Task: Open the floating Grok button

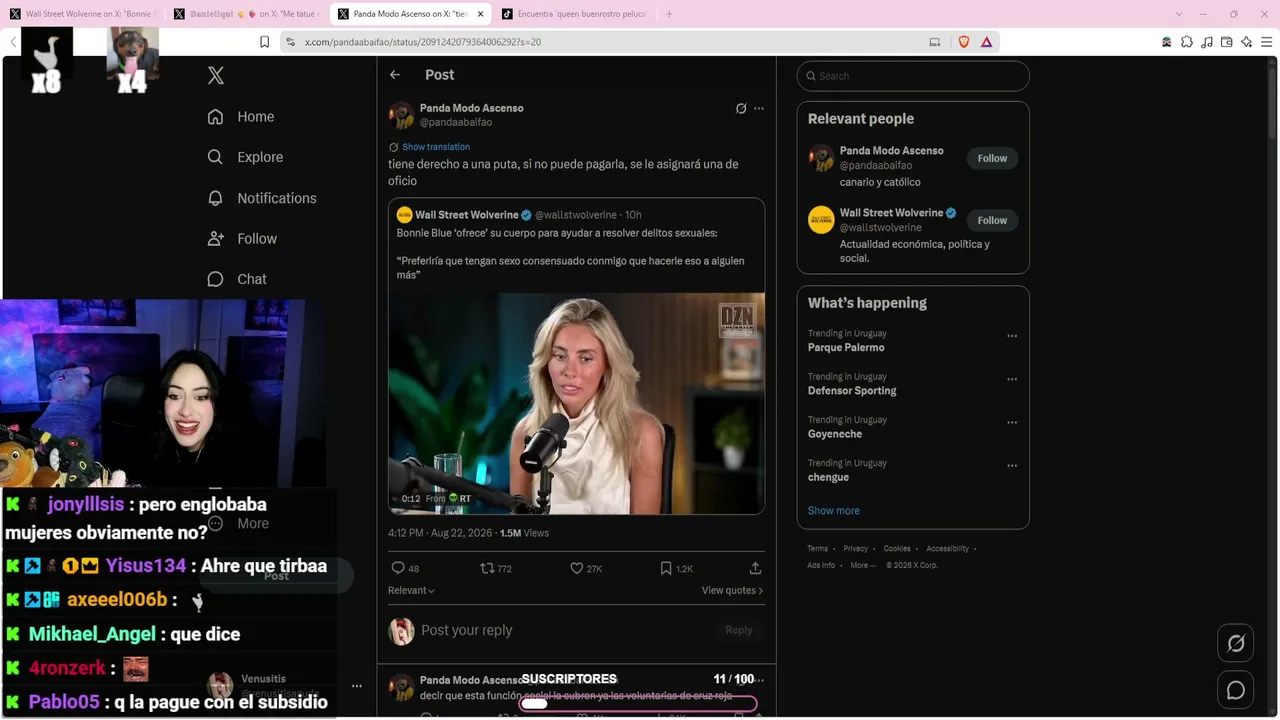Action: tap(1236, 644)
